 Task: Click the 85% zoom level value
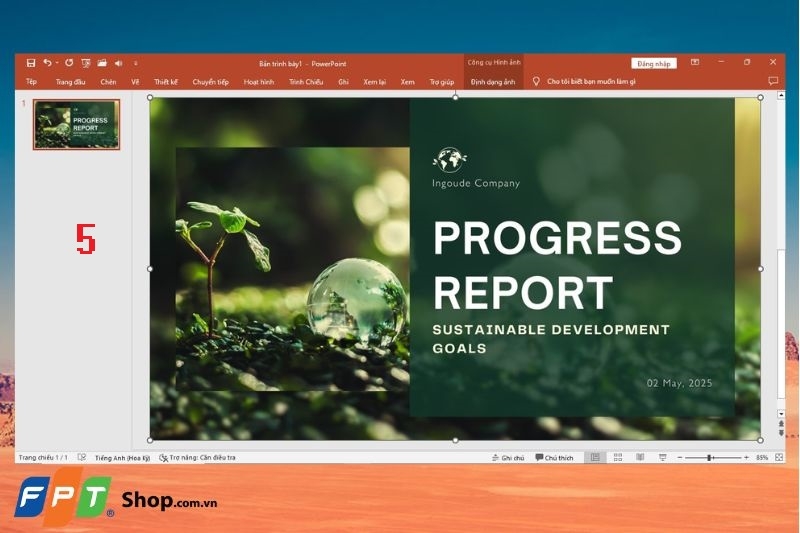(762, 458)
